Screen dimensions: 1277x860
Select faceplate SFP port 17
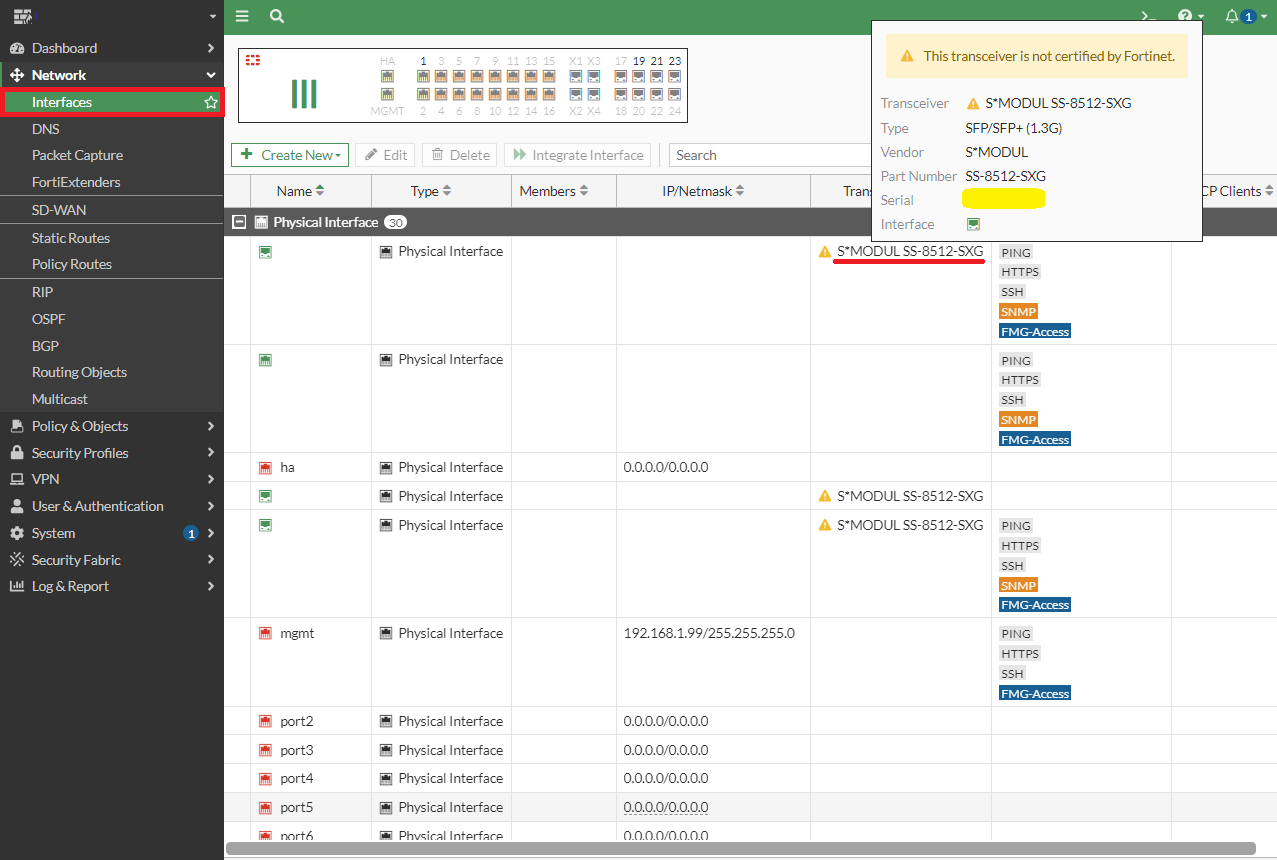pyautogui.click(x=621, y=76)
